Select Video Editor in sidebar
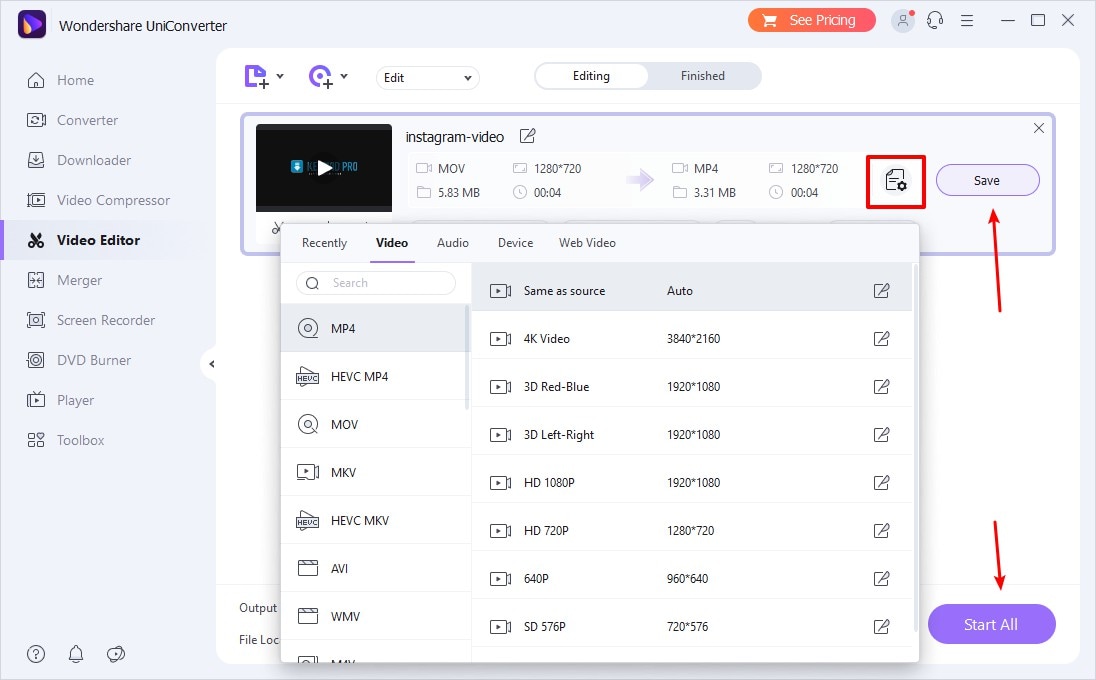The width and height of the screenshot is (1096, 680). pos(83,240)
